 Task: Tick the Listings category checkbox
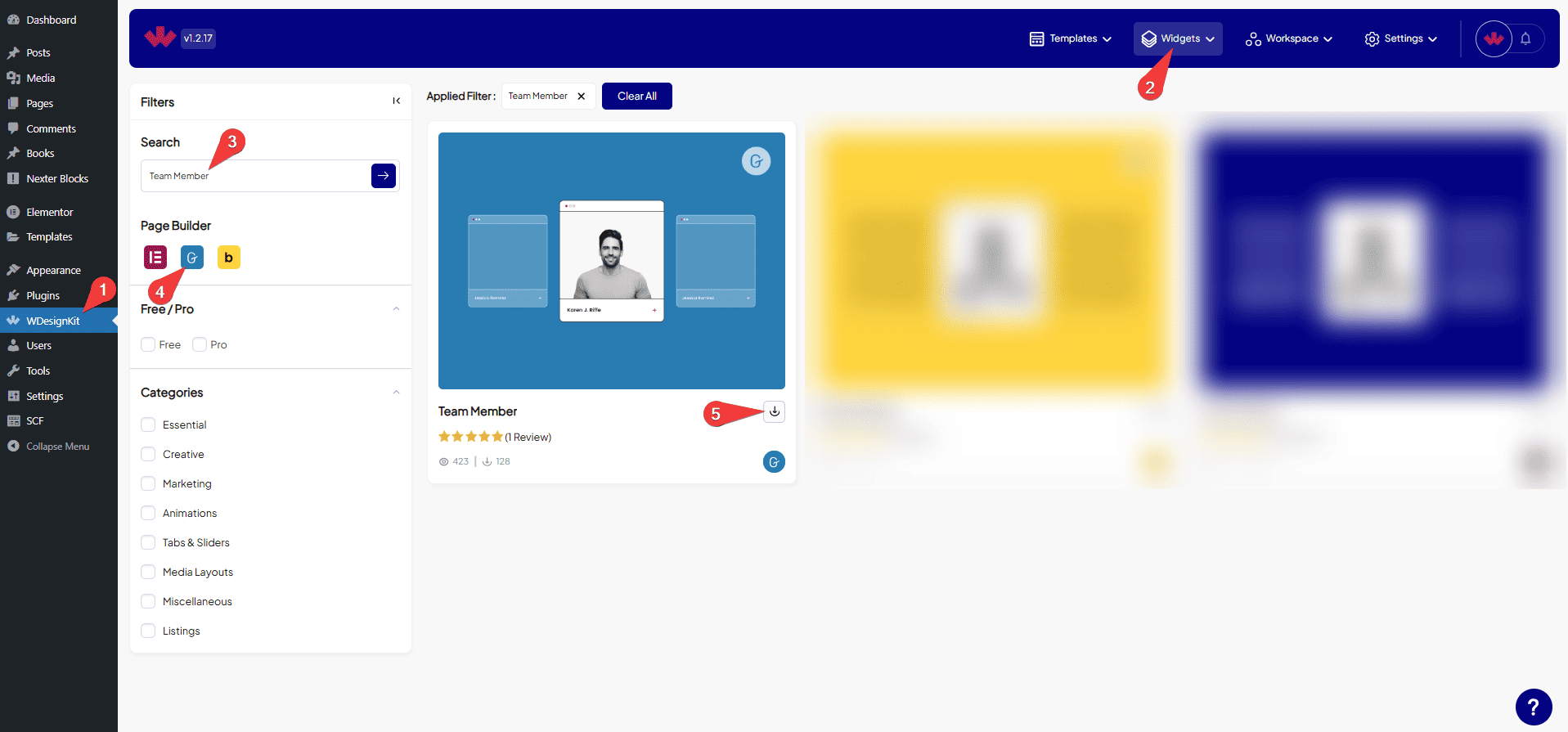[148, 631]
